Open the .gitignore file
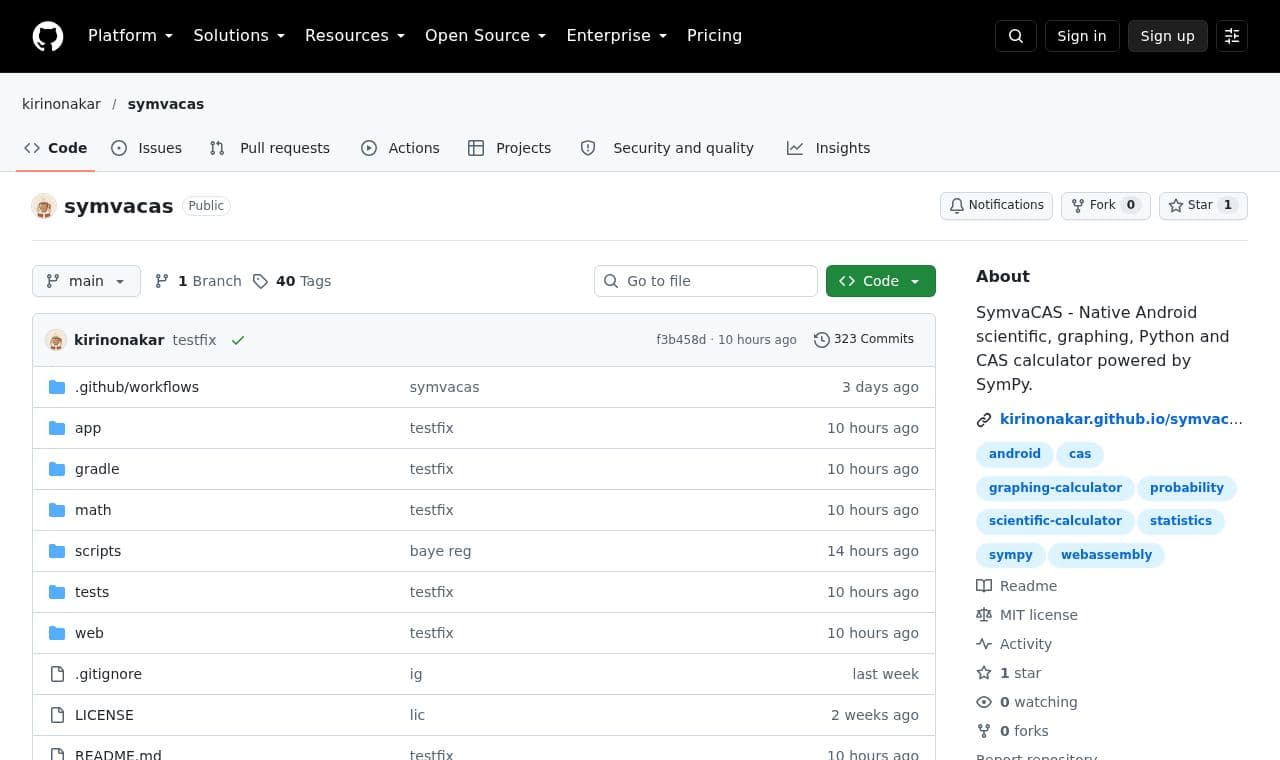Screen dimensions: 1280x760 click(x=108, y=674)
